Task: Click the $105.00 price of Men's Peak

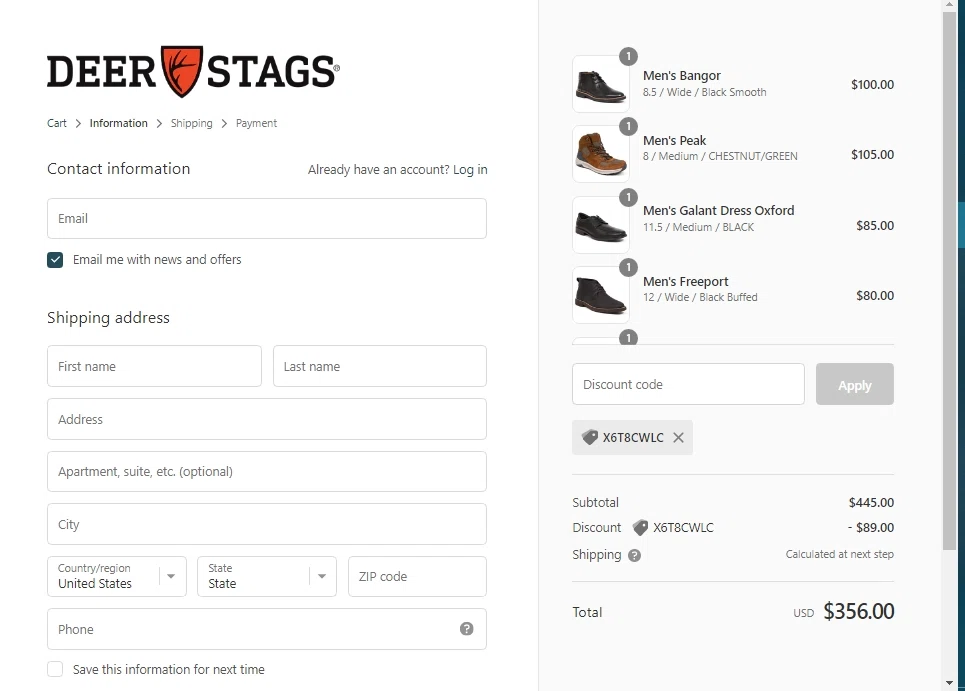Action: pos(873,155)
